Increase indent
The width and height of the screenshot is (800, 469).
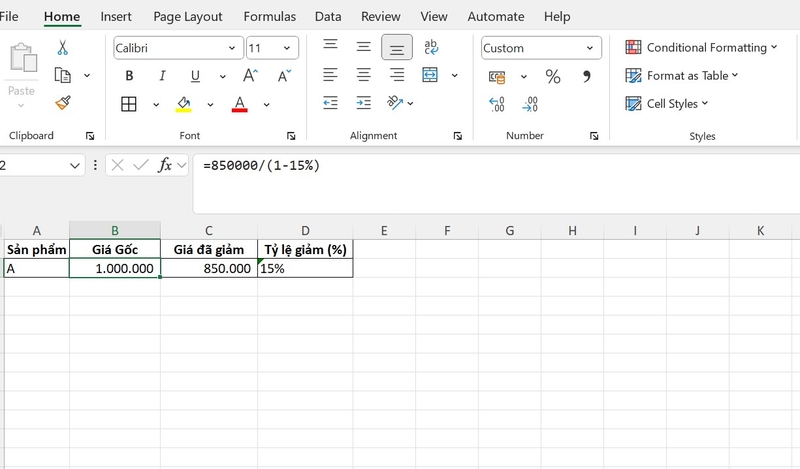click(363, 103)
